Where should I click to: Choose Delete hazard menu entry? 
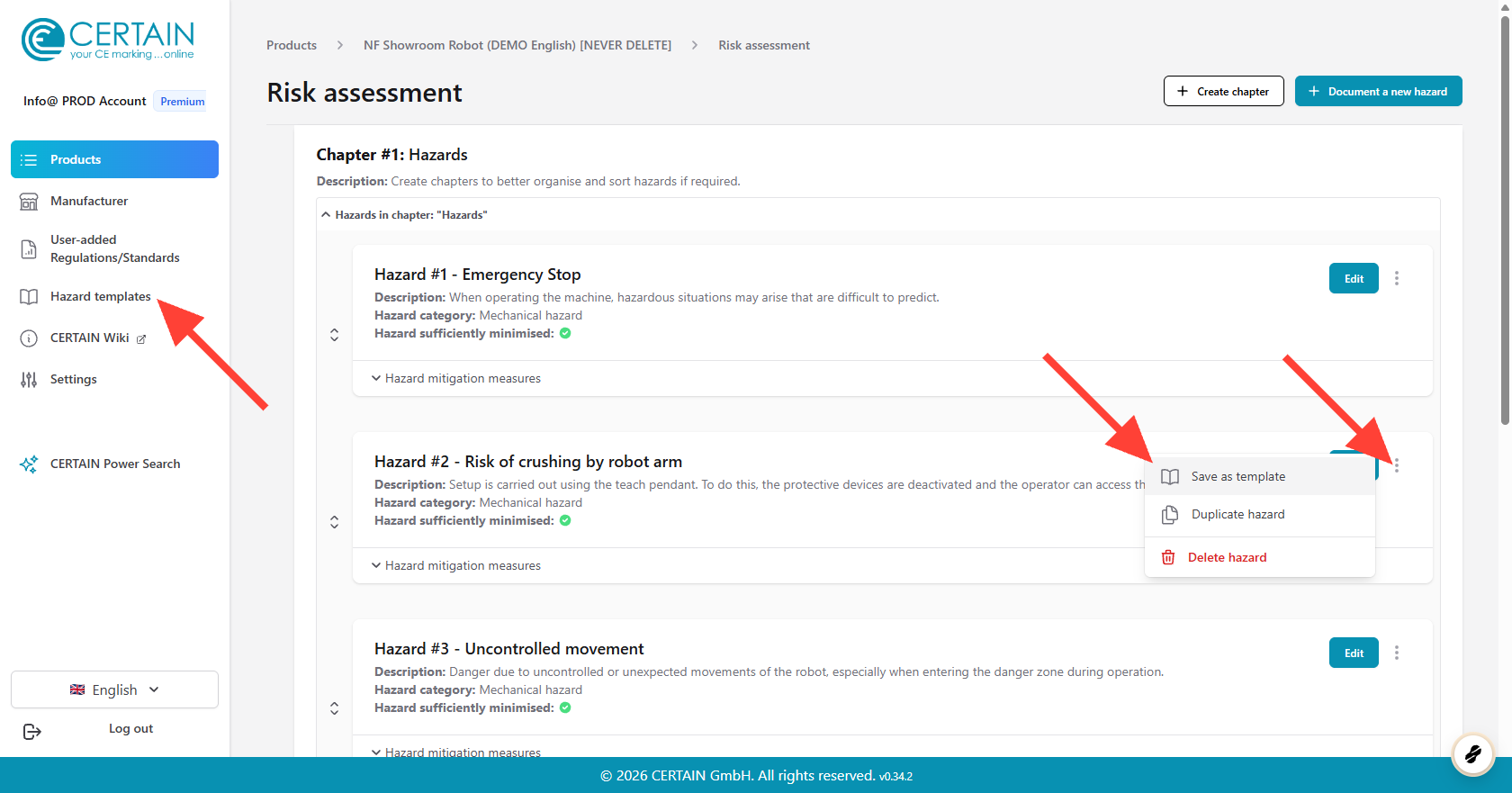1260,557
